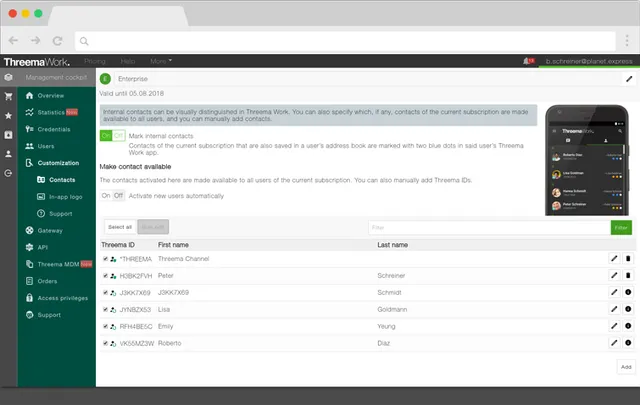Open Credentials in the sidebar
The image size is (640, 405).
(x=56, y=129)
